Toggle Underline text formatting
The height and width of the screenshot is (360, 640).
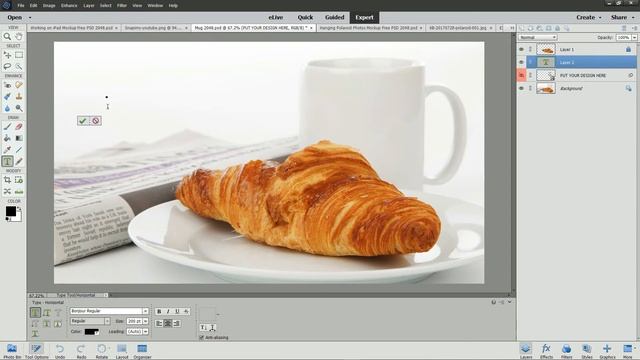pos(177,311)
